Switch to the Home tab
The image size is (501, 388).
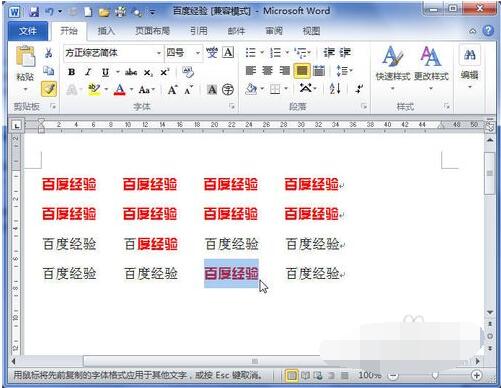(x=69, y=31)
